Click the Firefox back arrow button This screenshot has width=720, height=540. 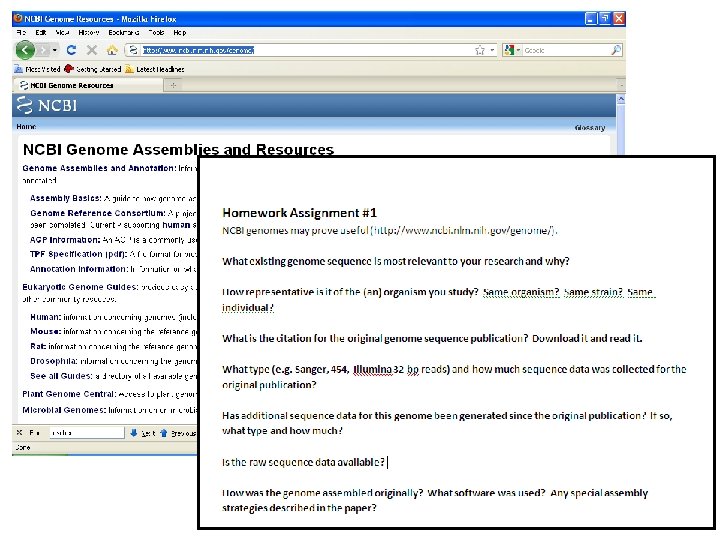pos(25,50)
